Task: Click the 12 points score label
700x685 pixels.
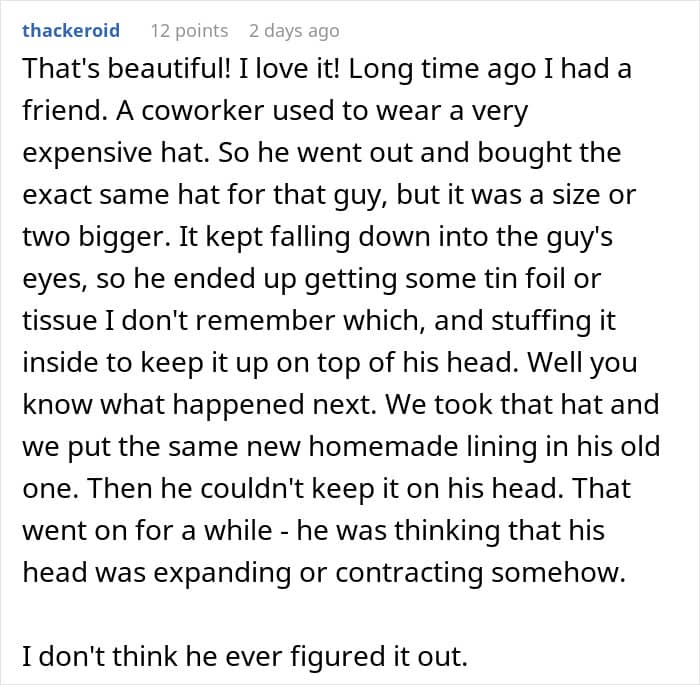Action: [189, 31]
